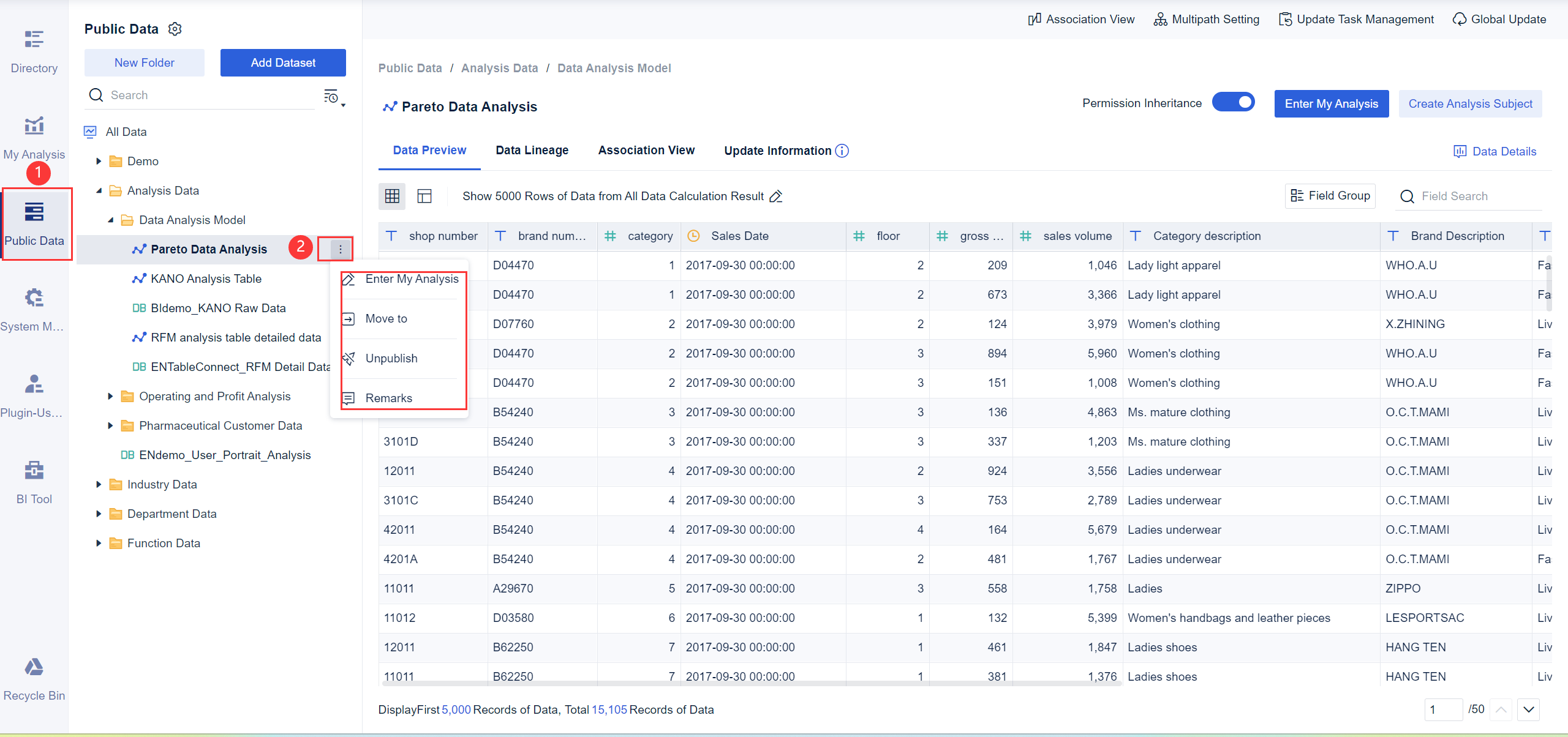Click the Create Analysis Subject button

tap(1470, 103)
